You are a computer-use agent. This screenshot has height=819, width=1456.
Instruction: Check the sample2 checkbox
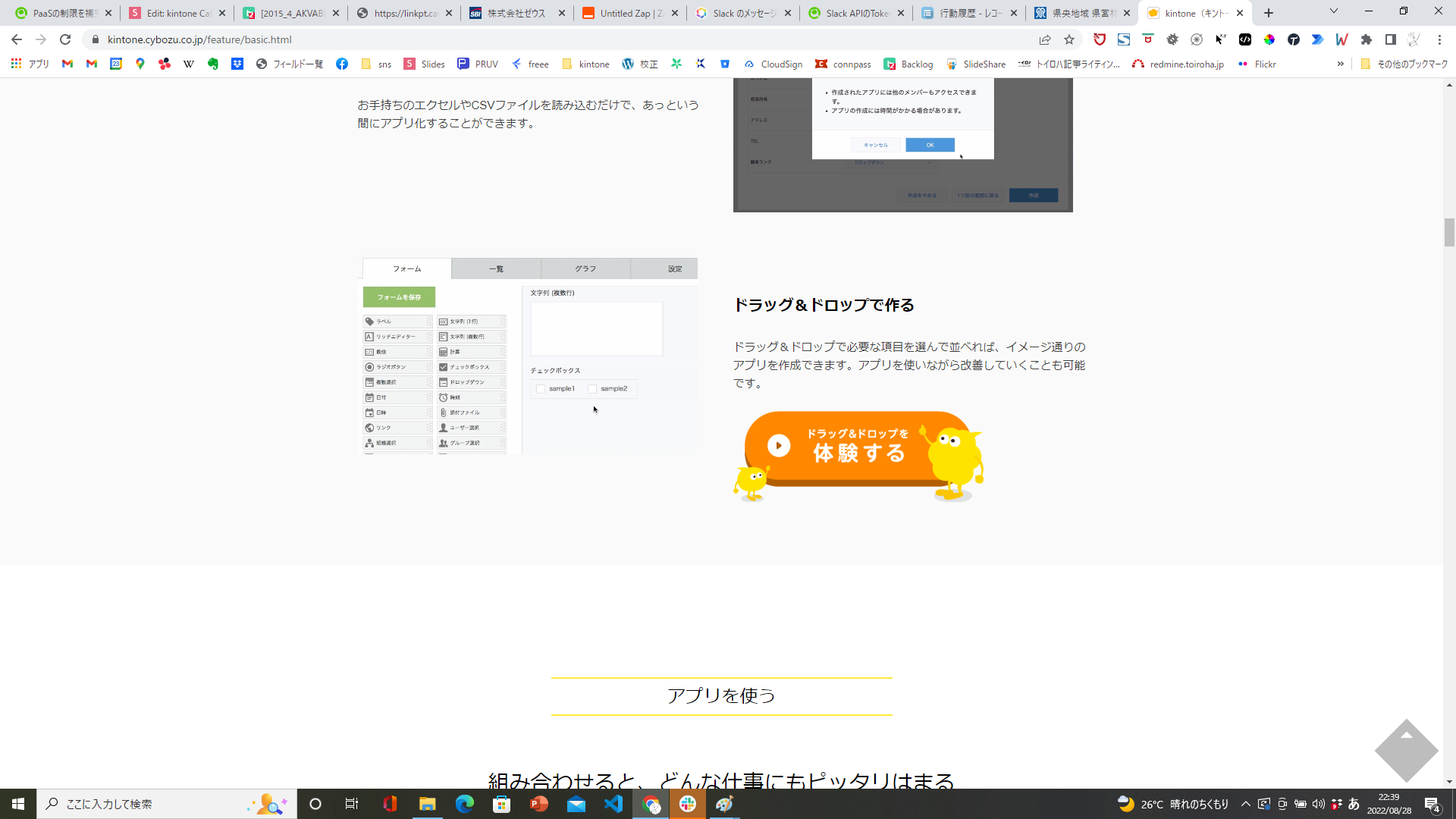coord(592,389)
